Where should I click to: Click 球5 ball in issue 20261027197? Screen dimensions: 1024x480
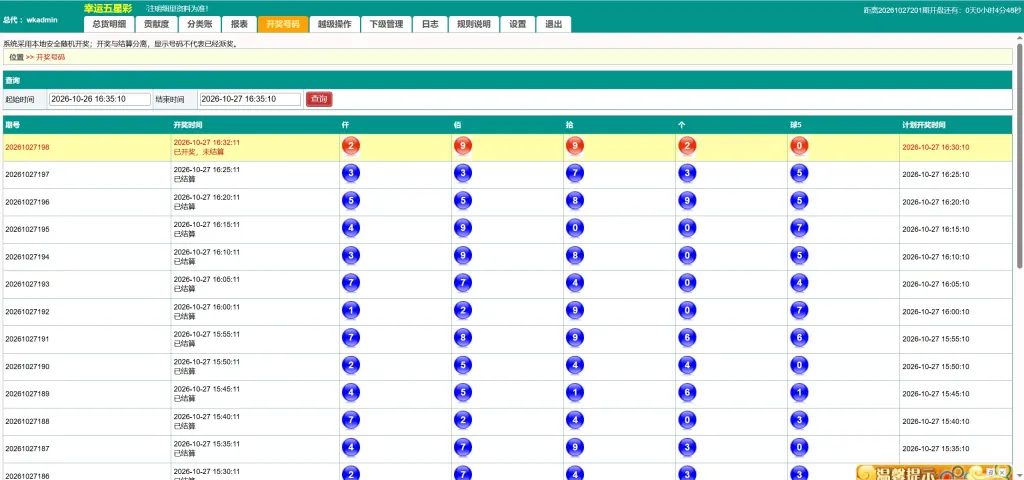799,174
